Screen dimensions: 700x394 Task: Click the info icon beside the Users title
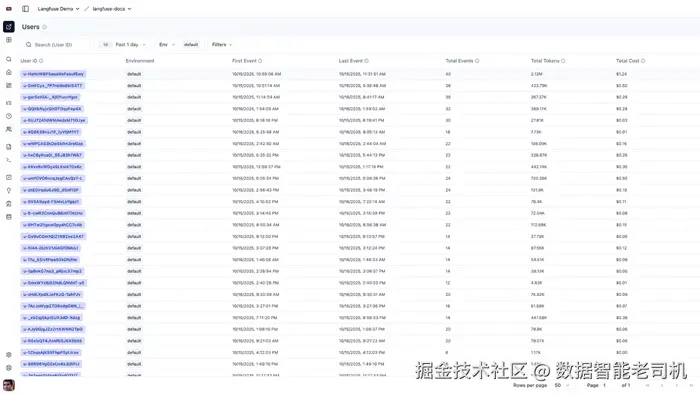44,27
